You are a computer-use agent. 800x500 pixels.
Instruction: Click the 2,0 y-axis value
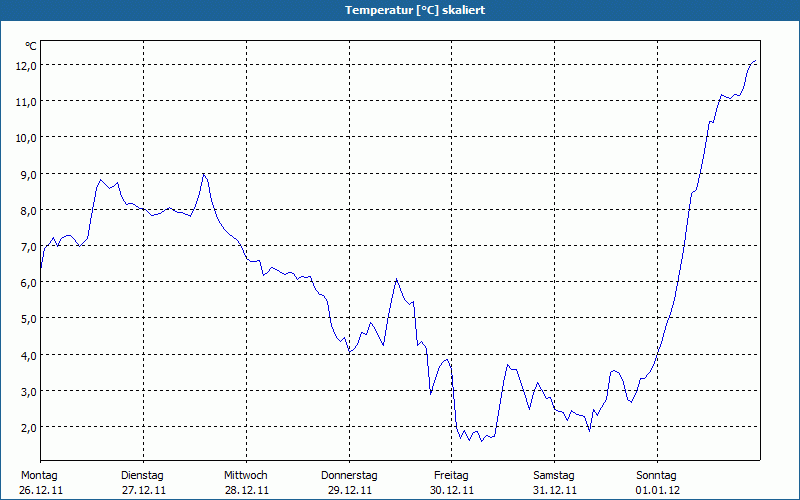pos(29,428)
